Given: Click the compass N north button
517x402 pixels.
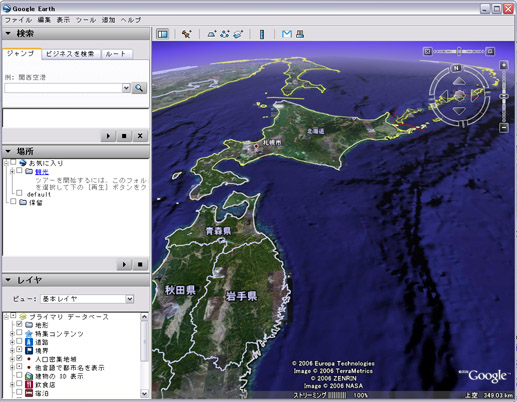Looking at the screenshot, I should pos(456,68).
